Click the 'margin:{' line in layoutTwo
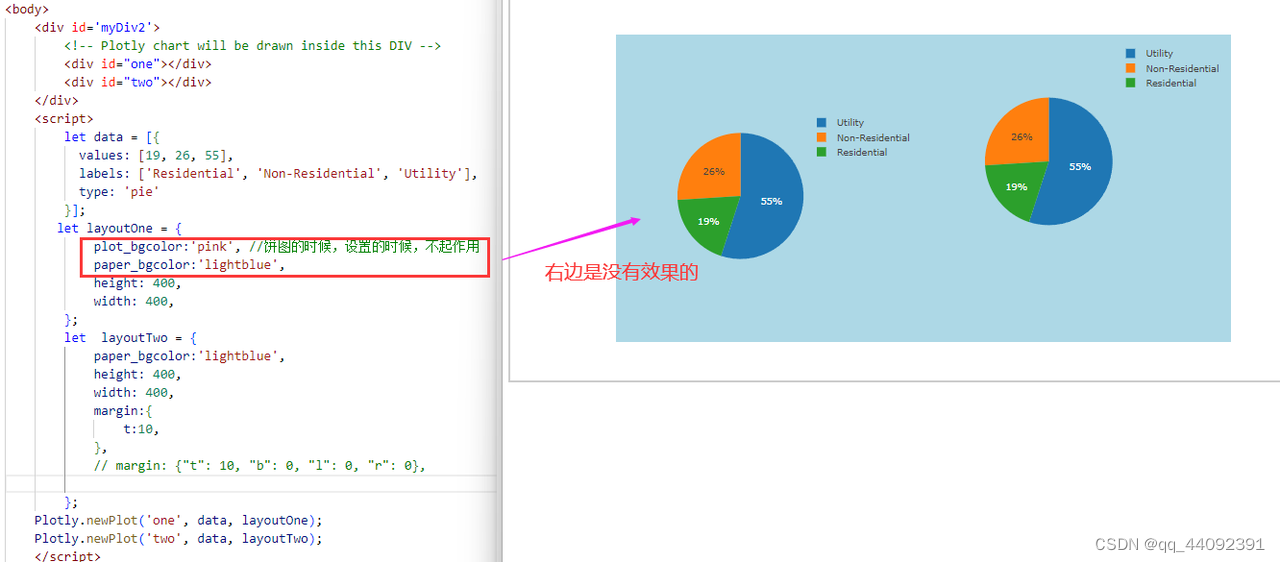 123,410
